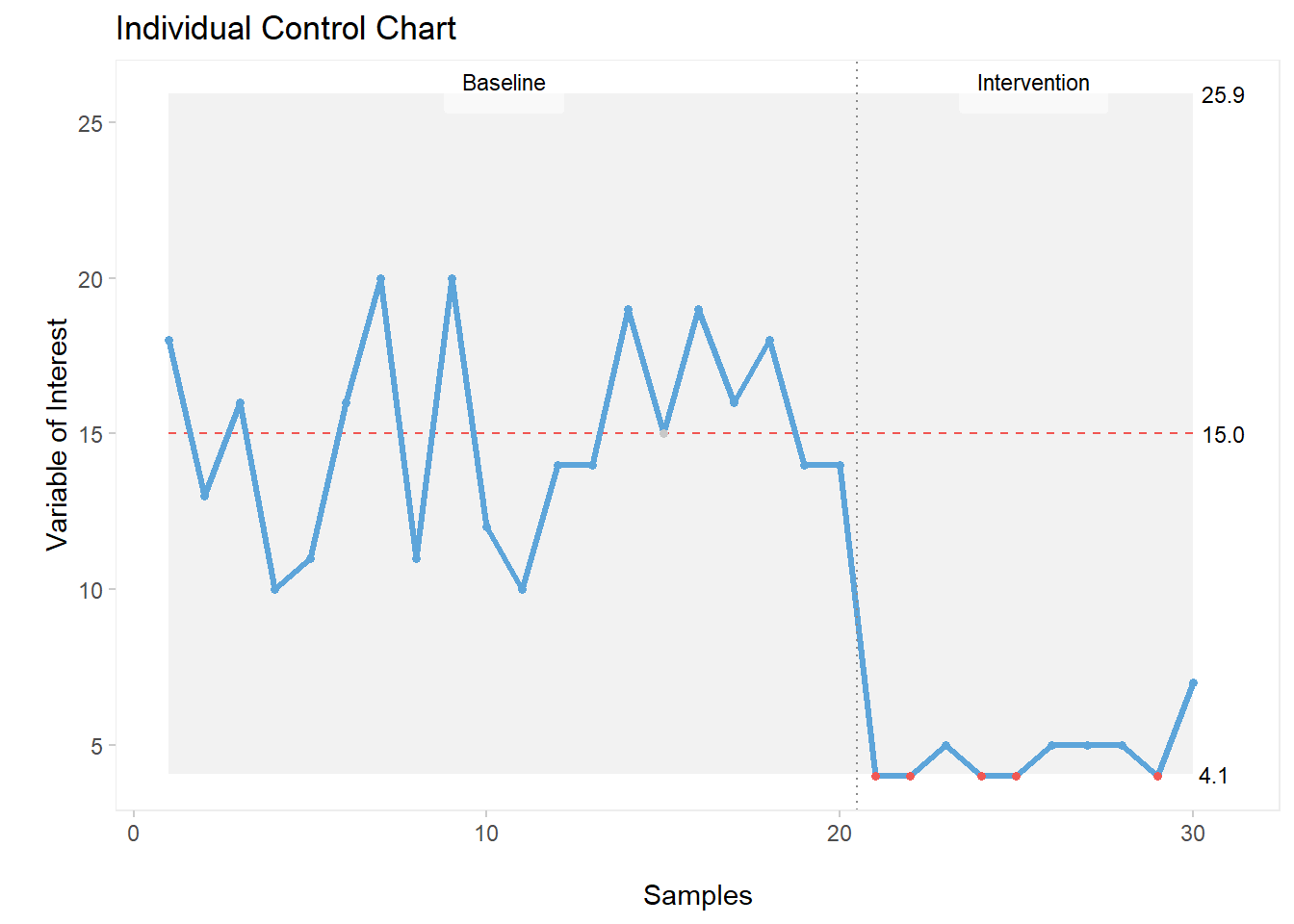
Task: Click x-axis tick label 30
Action: coord(1192,834)
